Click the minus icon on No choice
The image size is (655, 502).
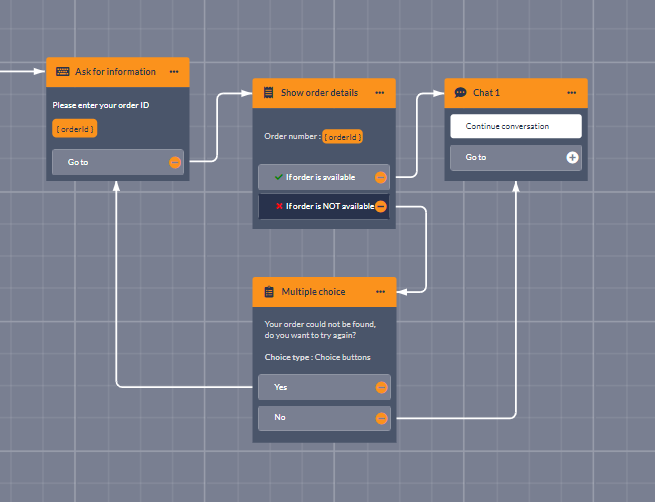[381, 418]
